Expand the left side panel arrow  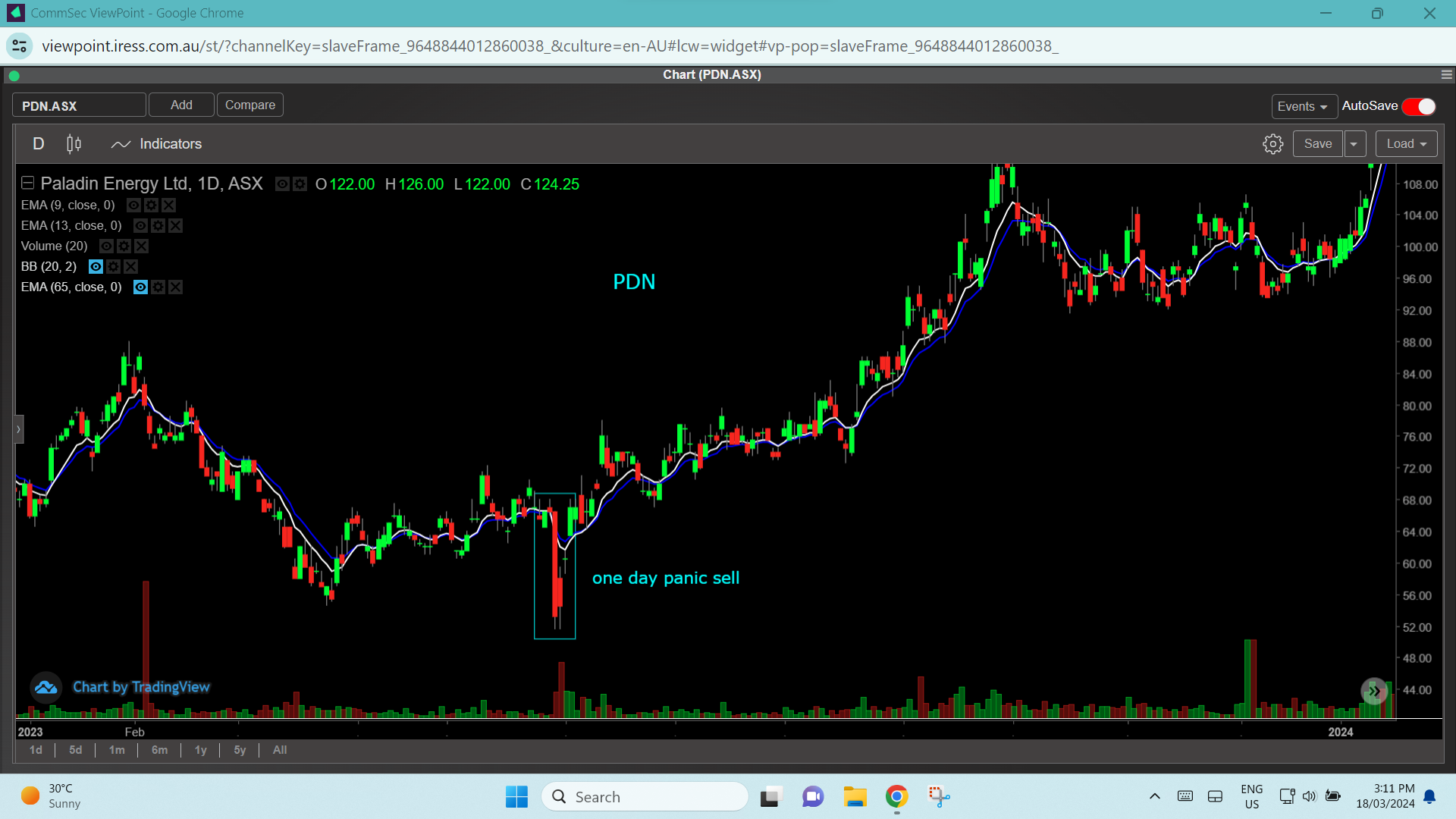tap(18, 429)
